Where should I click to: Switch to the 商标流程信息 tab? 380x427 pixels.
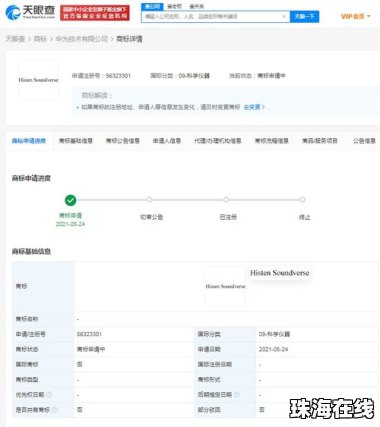tap(271, 141)
